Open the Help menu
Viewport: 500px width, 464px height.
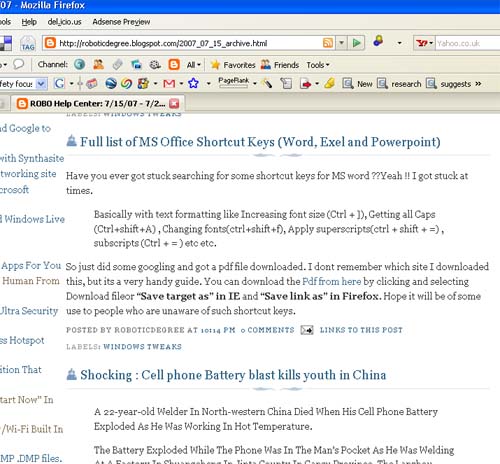click(29, 22)
